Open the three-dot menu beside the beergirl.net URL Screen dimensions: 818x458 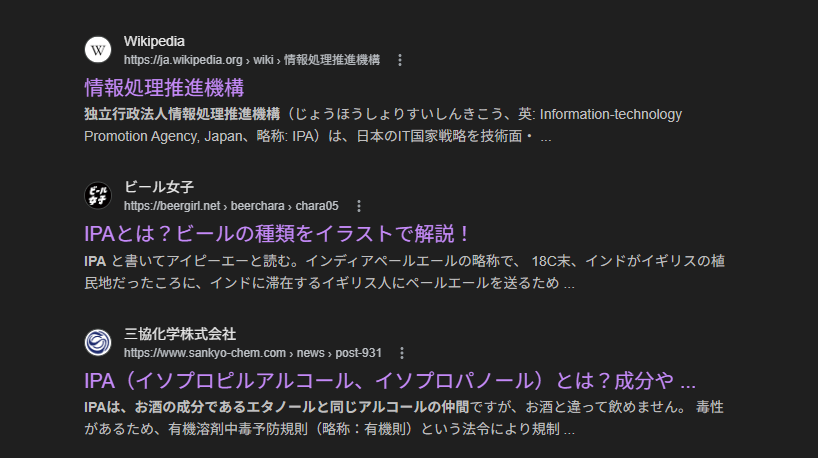[x=359, y=206]
